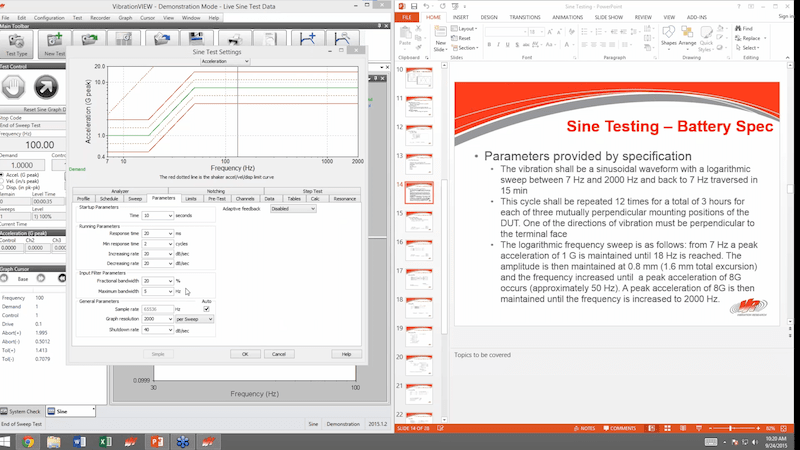Switch to the Schedule tab
The width and height of the screenshot is (800, 450).
tap(109, 198)
